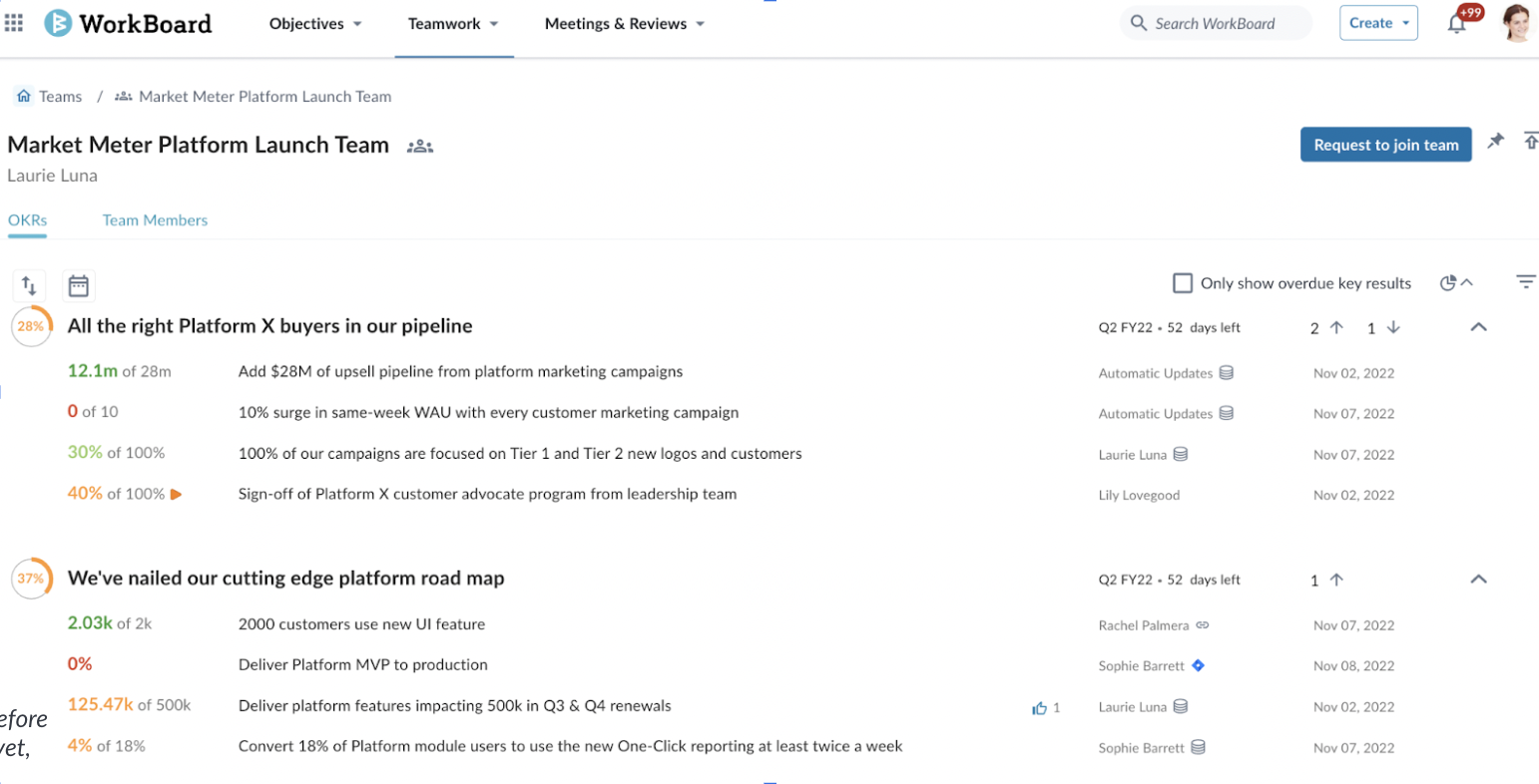Switch to the Team Members tab
Viewport: 1539px width, 784px height.
pos(155,220)
